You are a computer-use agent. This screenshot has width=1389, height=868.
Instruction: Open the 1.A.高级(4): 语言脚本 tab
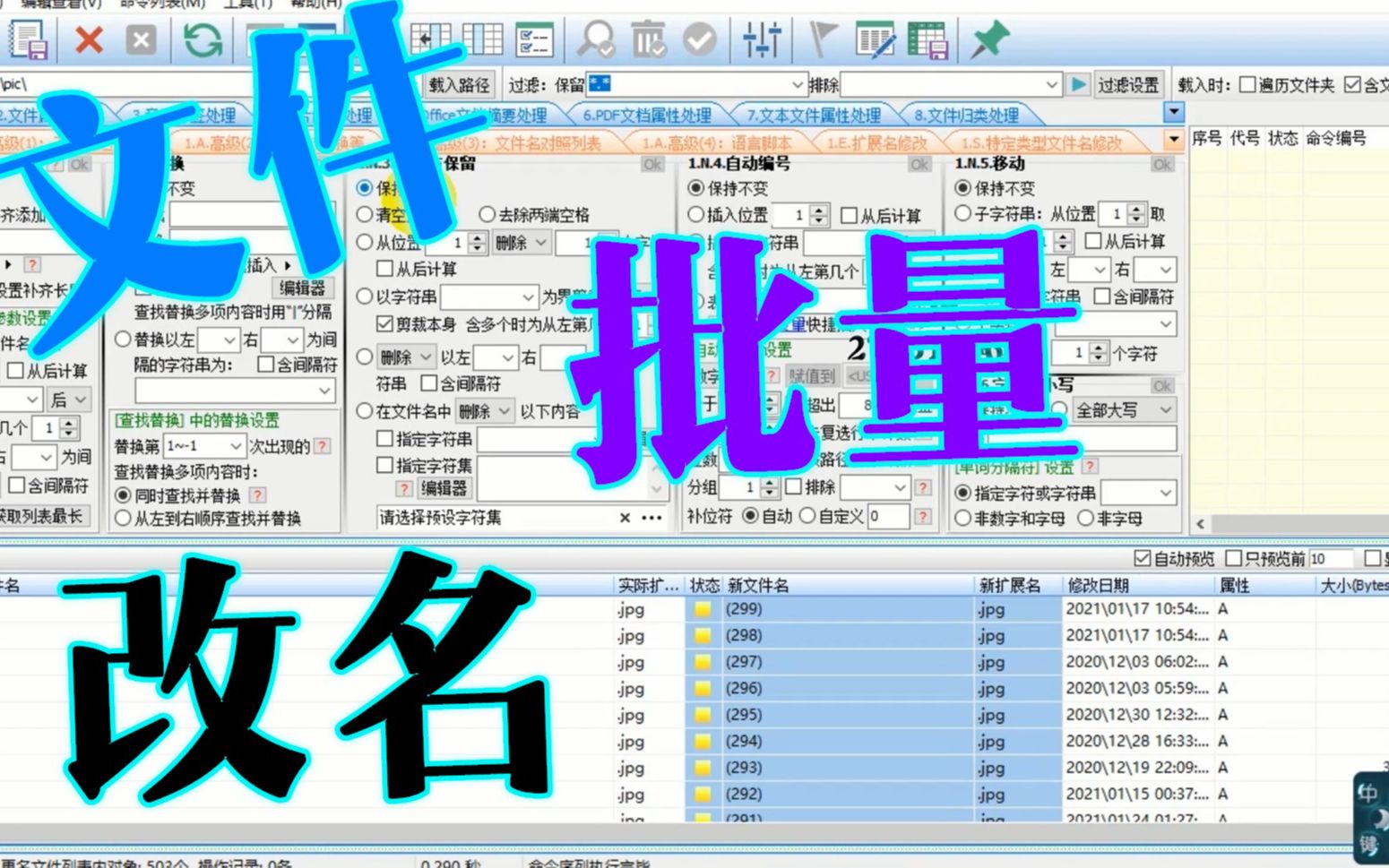717,143
